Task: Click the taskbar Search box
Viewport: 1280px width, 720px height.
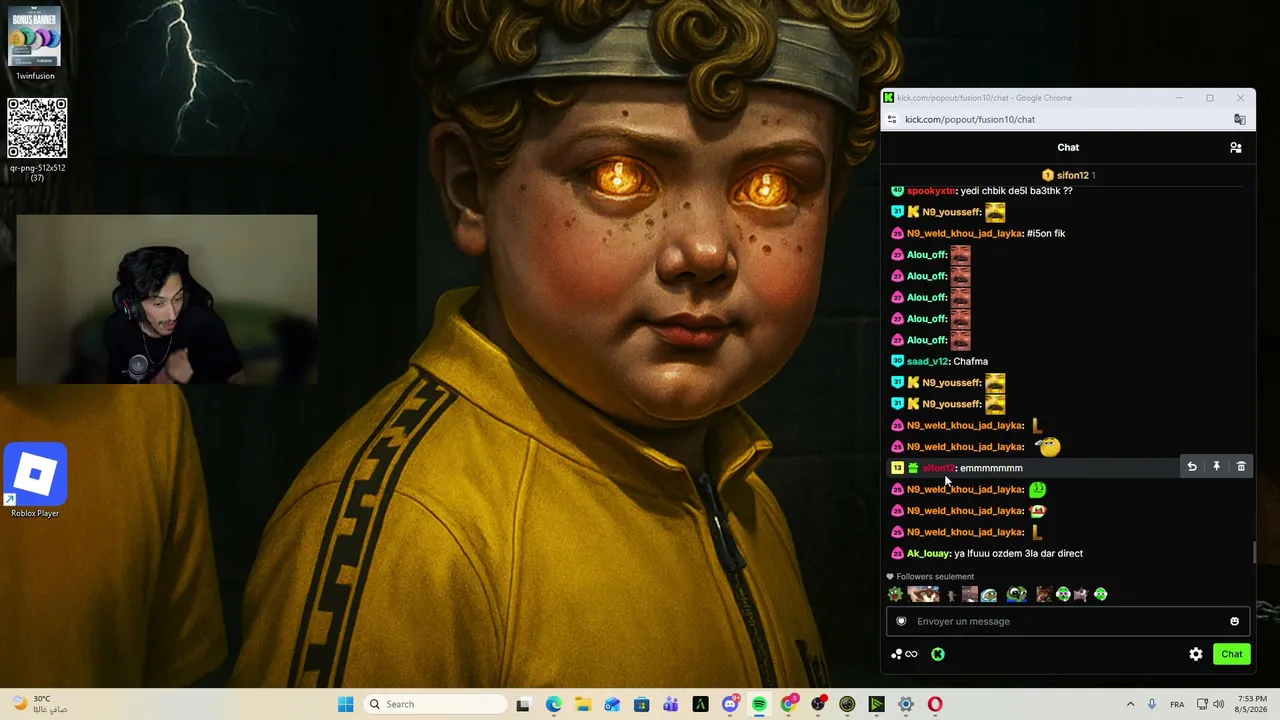Action: [436, 704]
